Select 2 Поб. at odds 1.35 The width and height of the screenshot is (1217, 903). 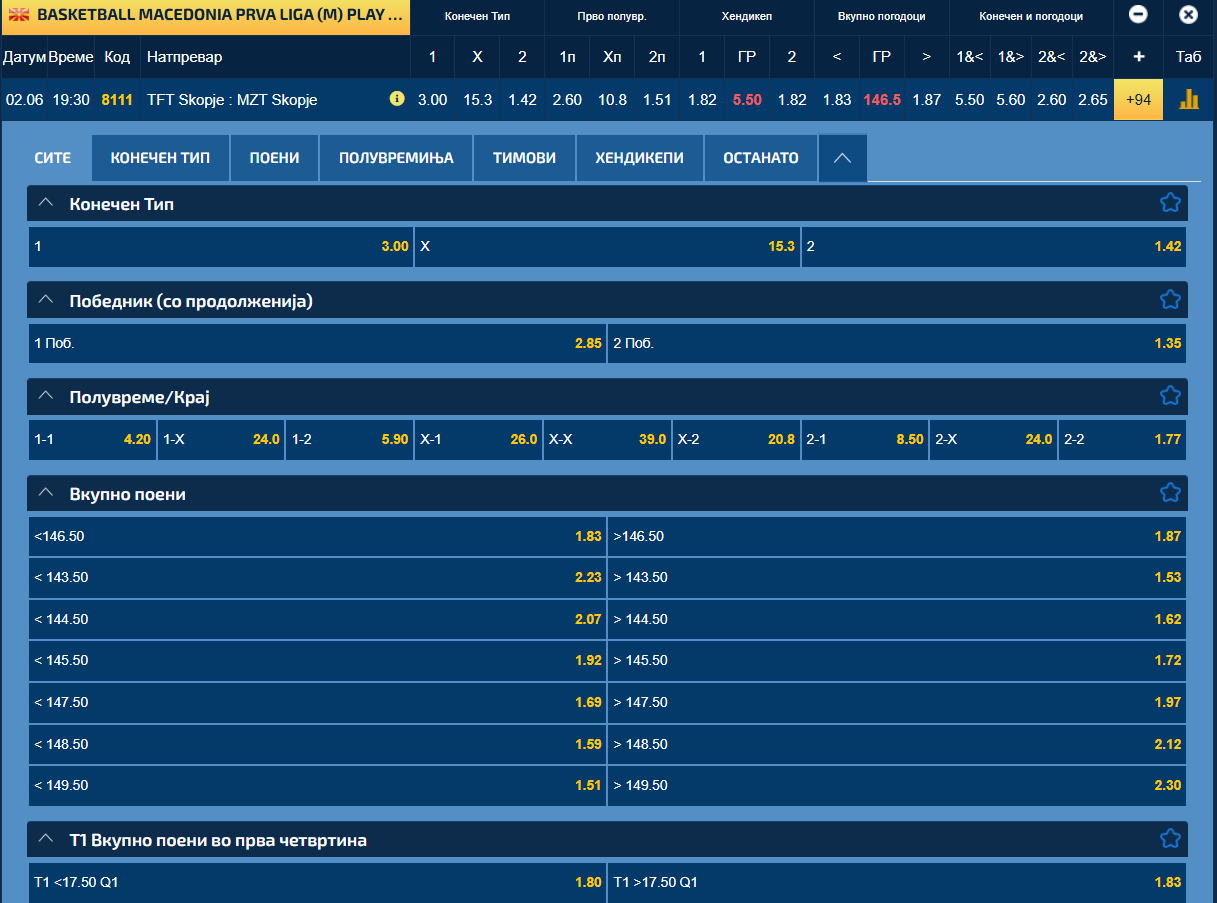[897, 343]
